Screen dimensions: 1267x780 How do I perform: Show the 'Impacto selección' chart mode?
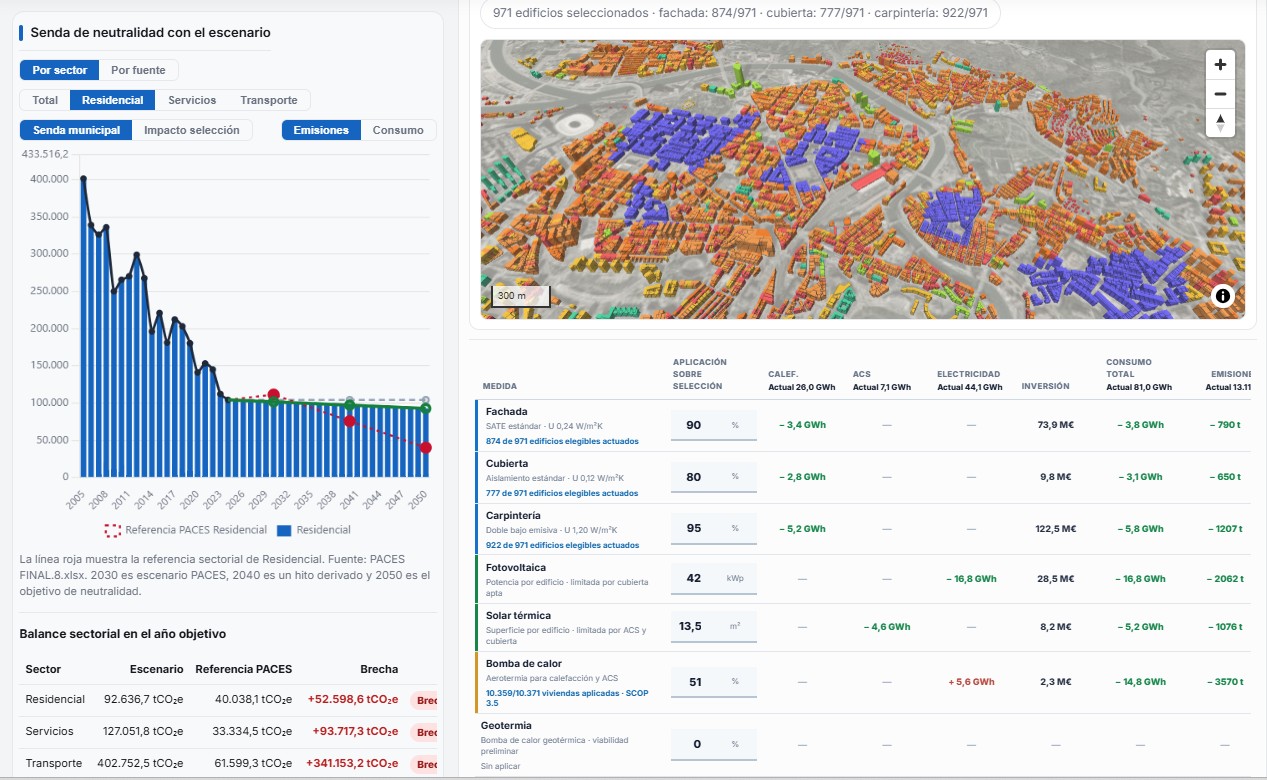click(x=192, y=130)
